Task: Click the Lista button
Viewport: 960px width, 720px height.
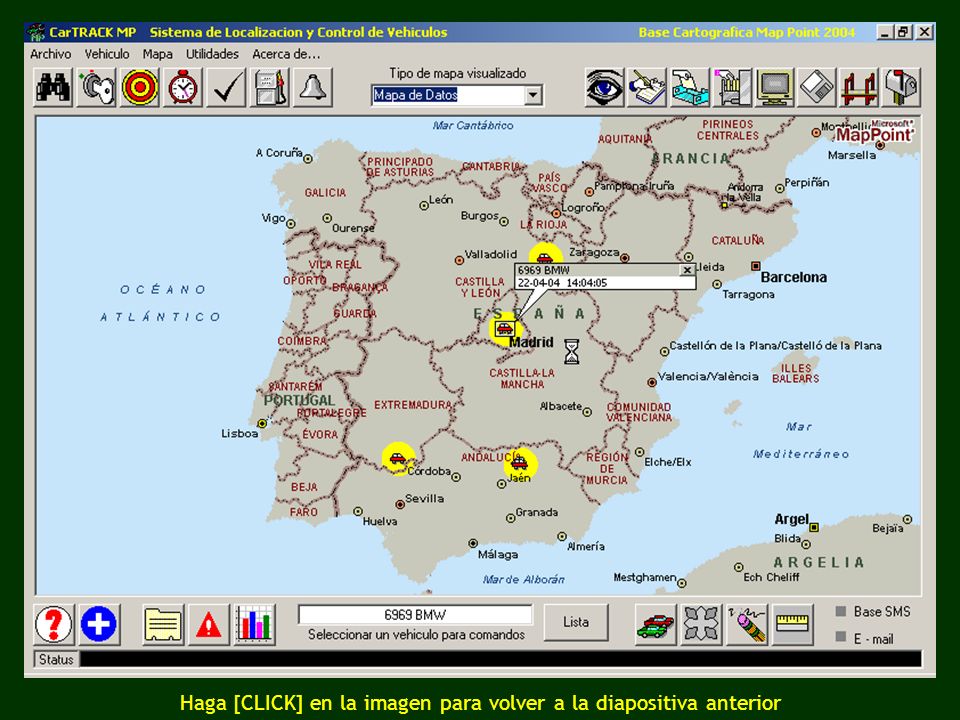Action: click(576, 622)
